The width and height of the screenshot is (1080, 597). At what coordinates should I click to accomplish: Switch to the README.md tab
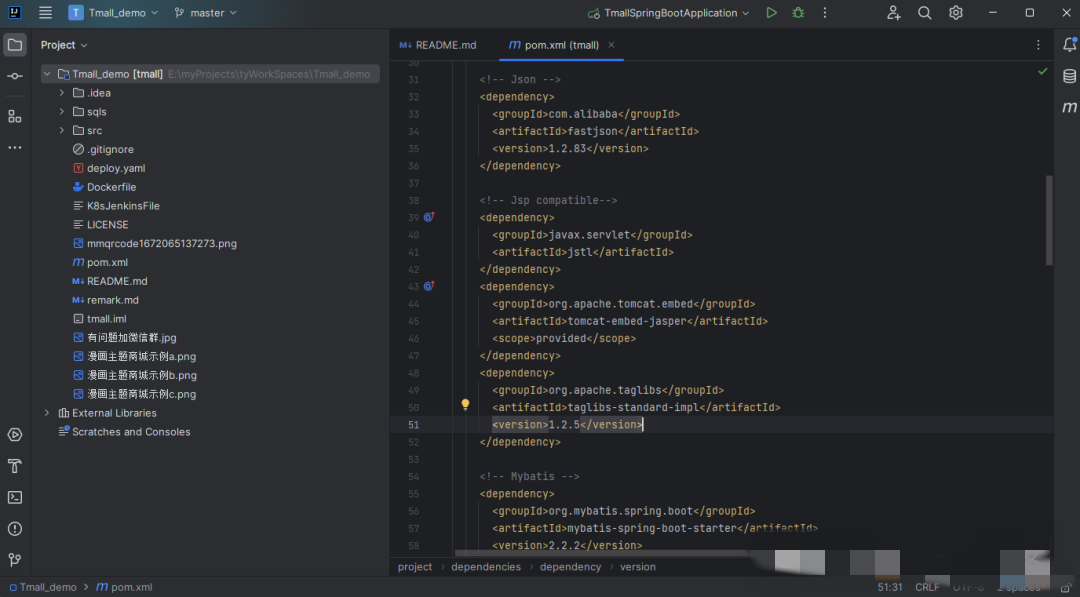click(438, 45)
